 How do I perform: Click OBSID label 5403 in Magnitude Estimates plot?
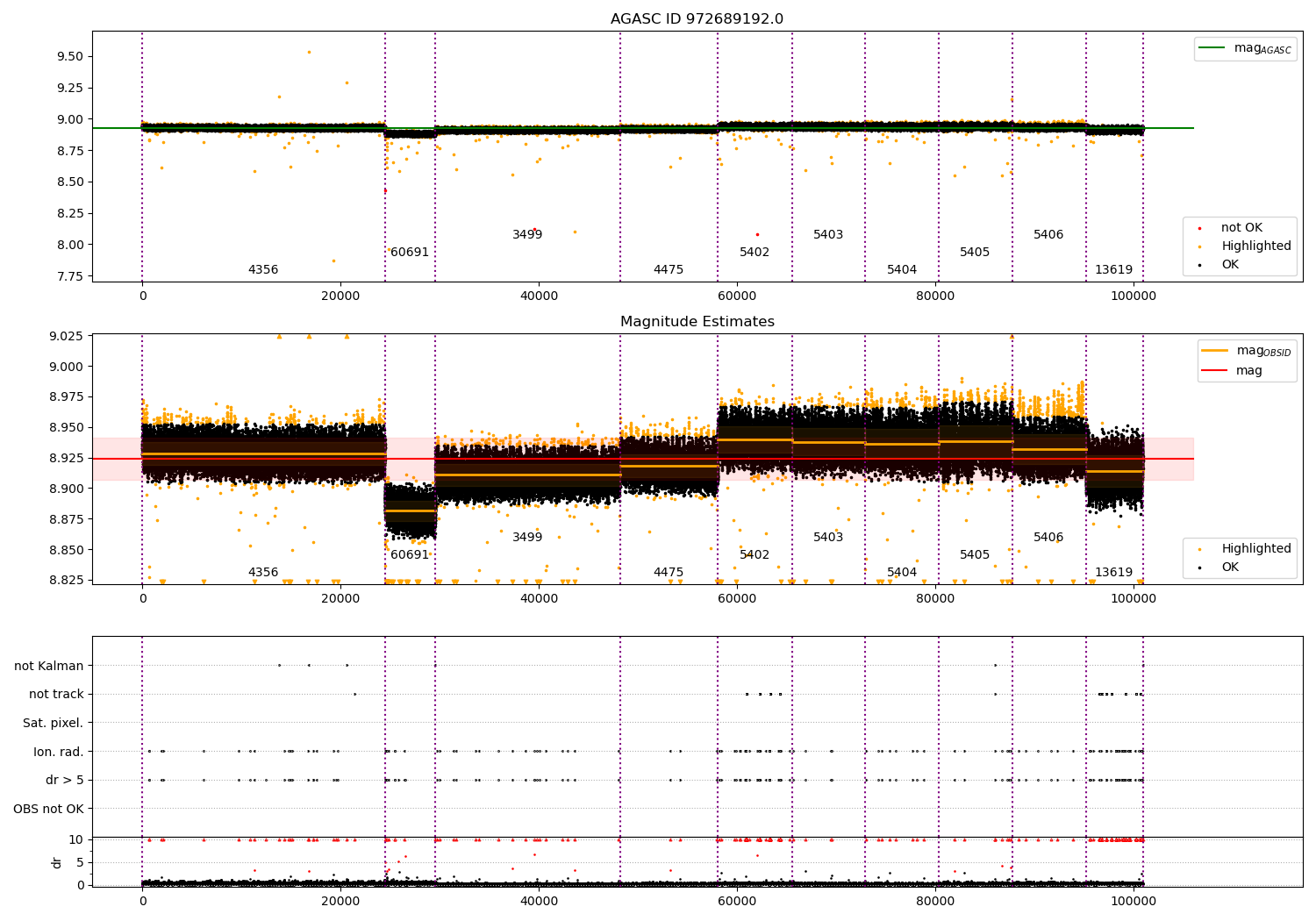tap(828, 538)
